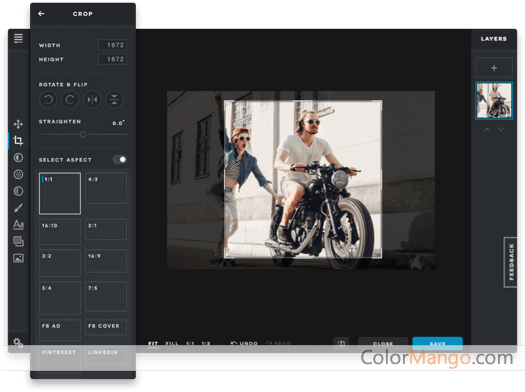Choose the 16:10 aspect ratio
This screenshot has width=525, height=392.
coord(60,232)
